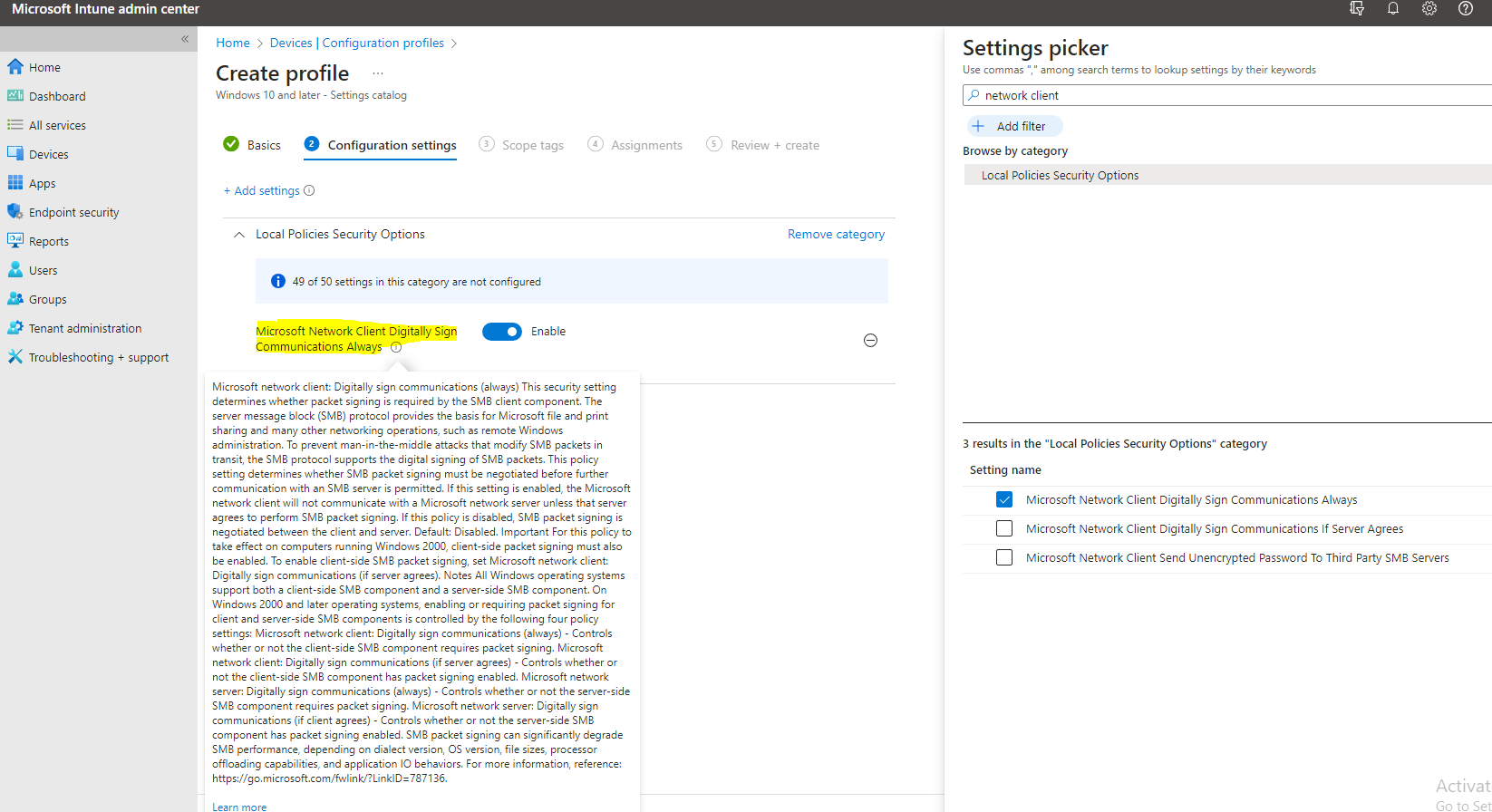Uncheck Digitally Sign Communications Always checkbox

click(x=1004, y=499)
